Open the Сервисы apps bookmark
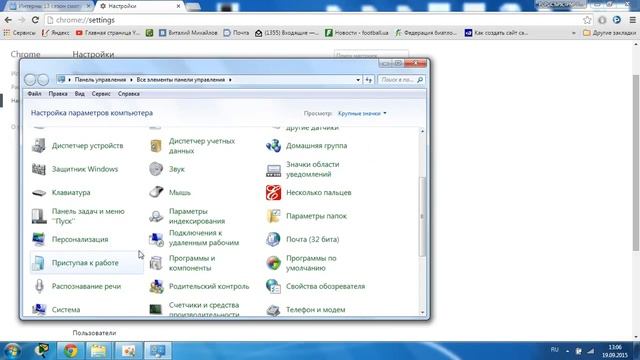The width and height of the screenshot is (640, 360). coord(20,33)
